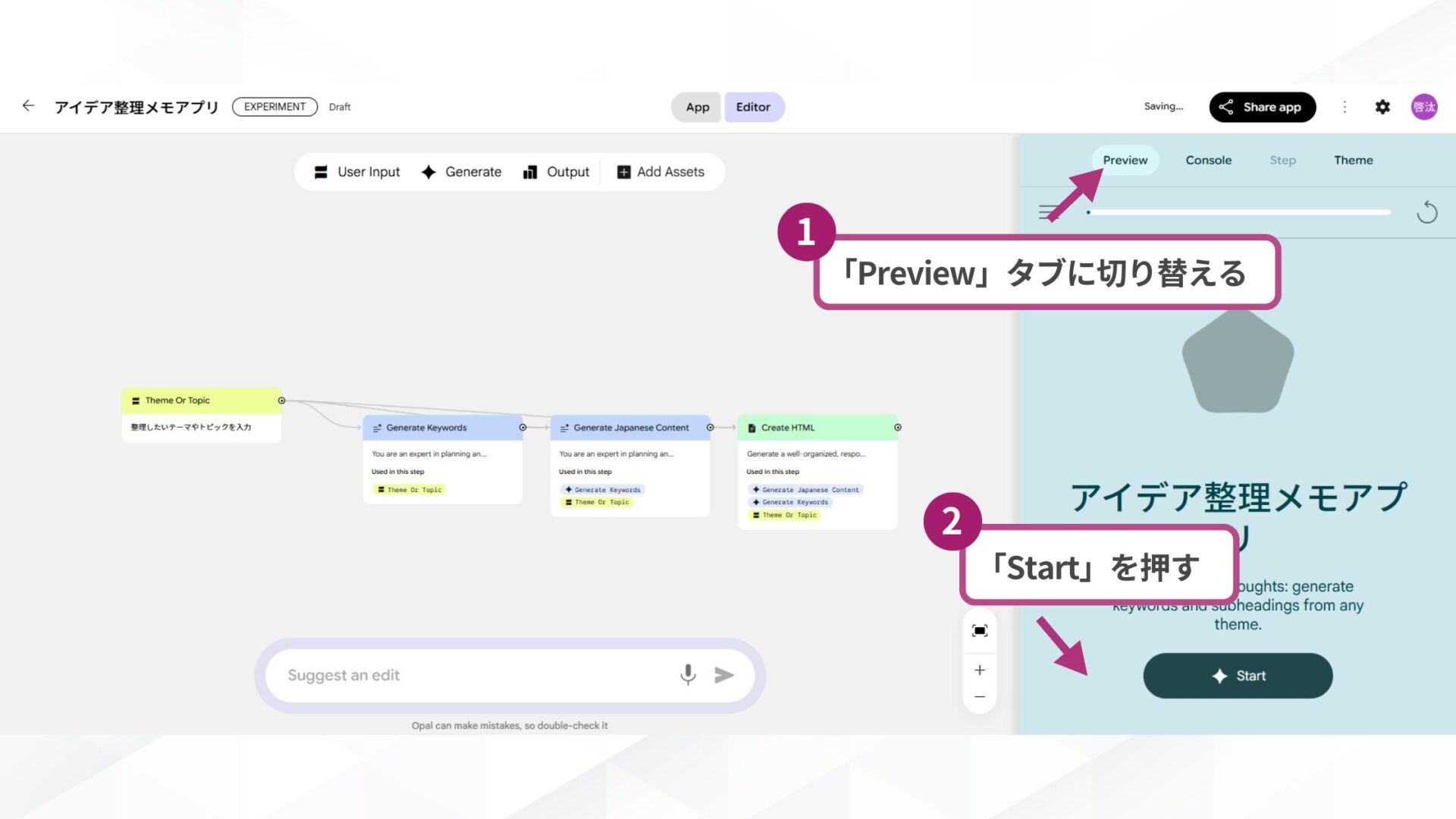Image resolution: width=1456 pixels, height=819 pixels.
Task: Switch to the Console tab
Action: 1209,160
